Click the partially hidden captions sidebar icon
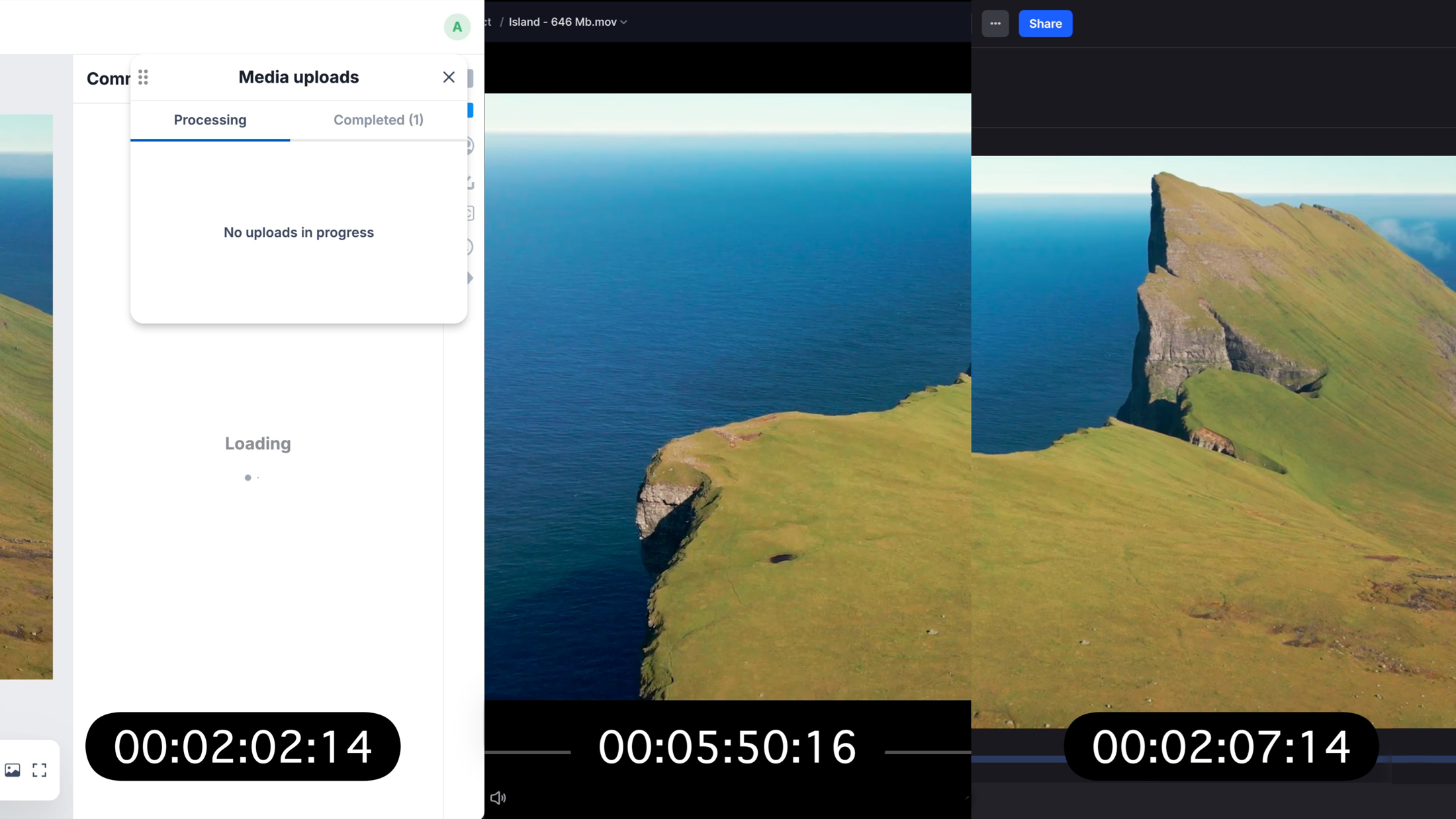Image resolution: width=1456 pixels, height=819 pixels. click(470, 213)
